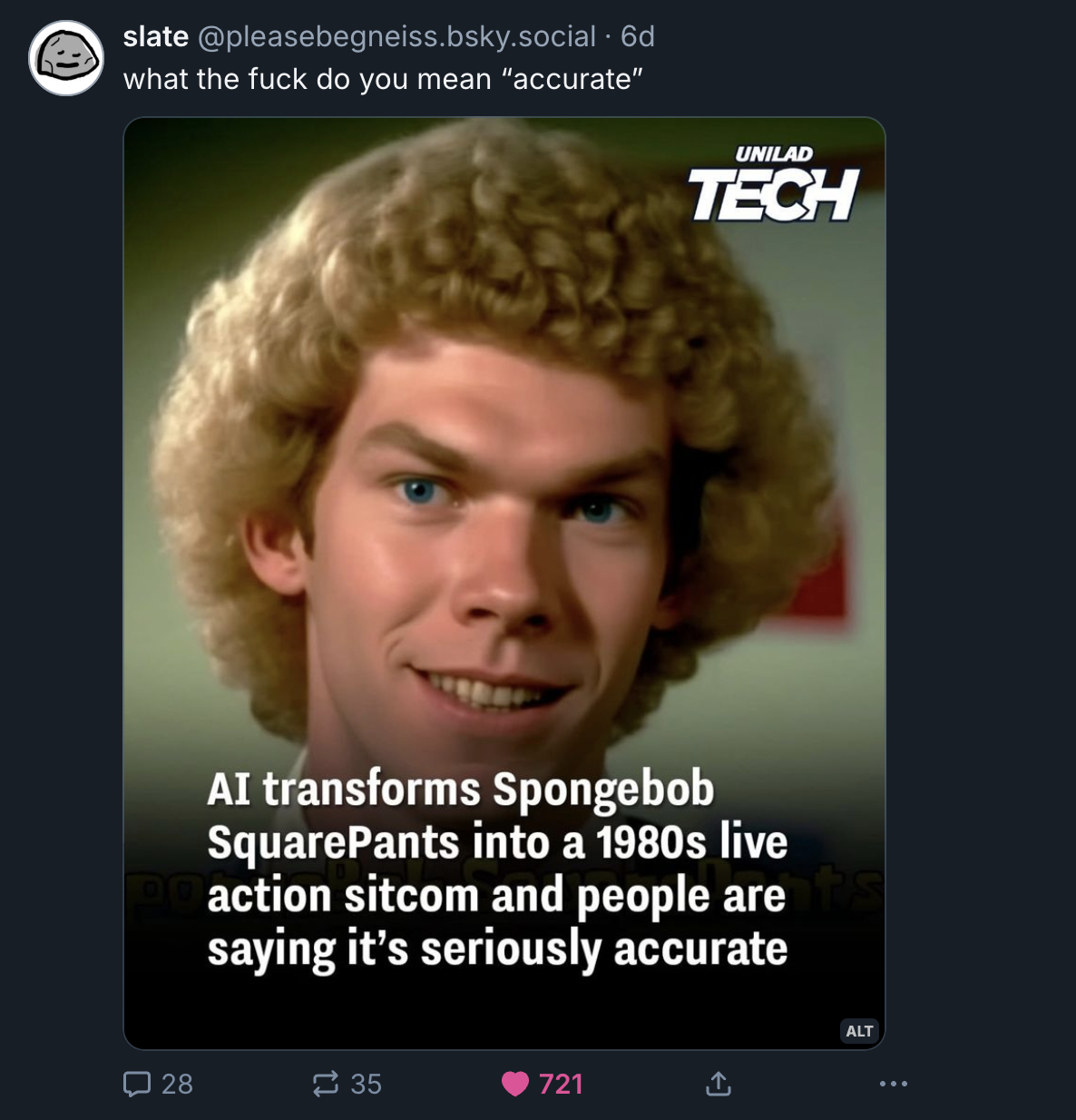Click the 721 likes count
Screen dimensions: 1076x1120
[561, 1084]
